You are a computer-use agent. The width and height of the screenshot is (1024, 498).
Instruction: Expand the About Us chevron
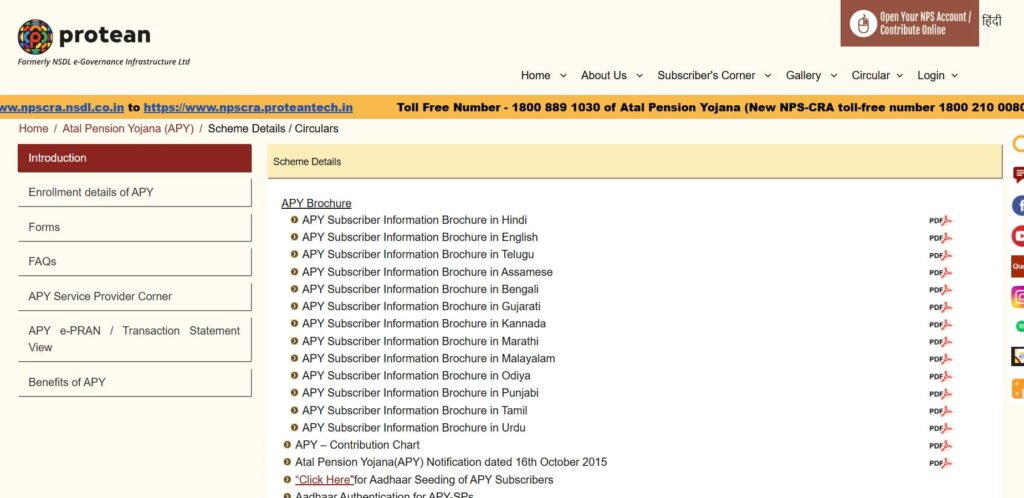coord(639,76)
